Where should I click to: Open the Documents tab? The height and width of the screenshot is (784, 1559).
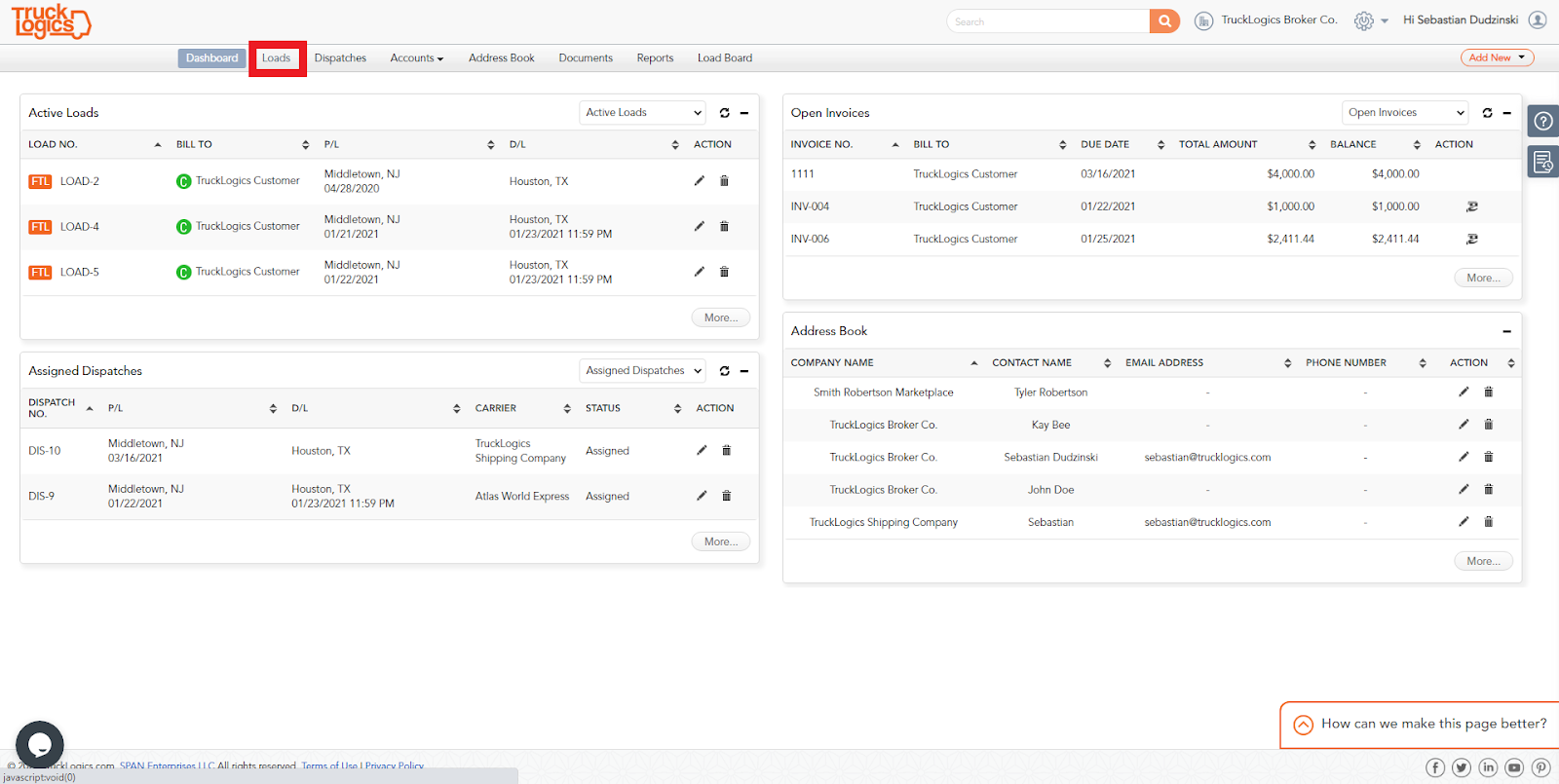(x=586, y=58)
